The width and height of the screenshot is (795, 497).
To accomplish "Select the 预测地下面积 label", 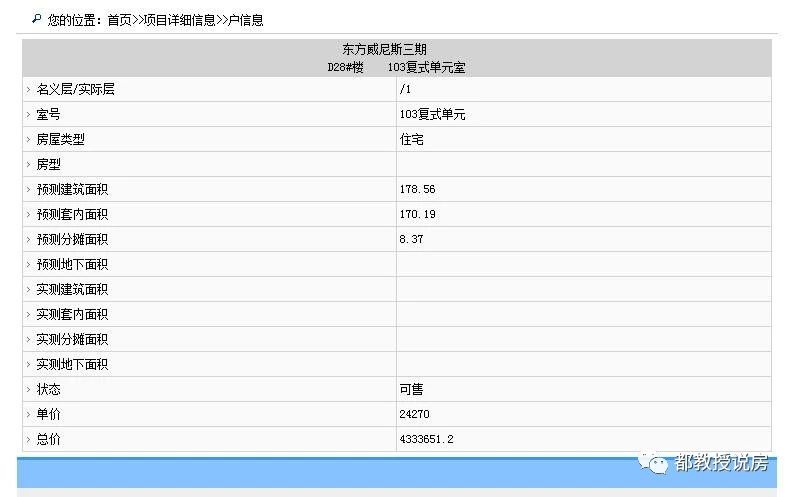I will tap(72, 264).
